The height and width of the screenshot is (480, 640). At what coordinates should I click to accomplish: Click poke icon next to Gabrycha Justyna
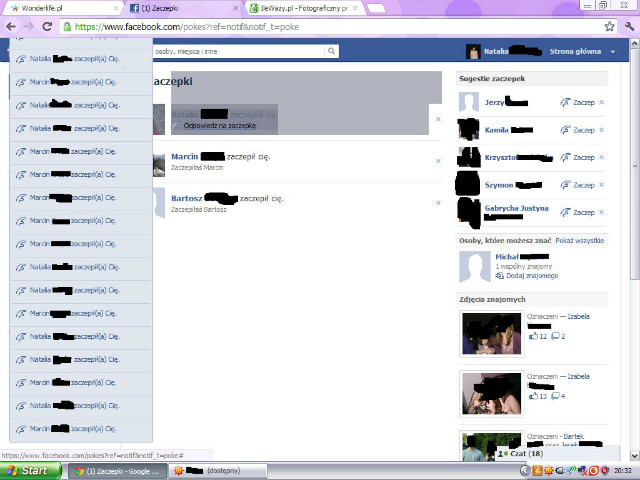565,213
